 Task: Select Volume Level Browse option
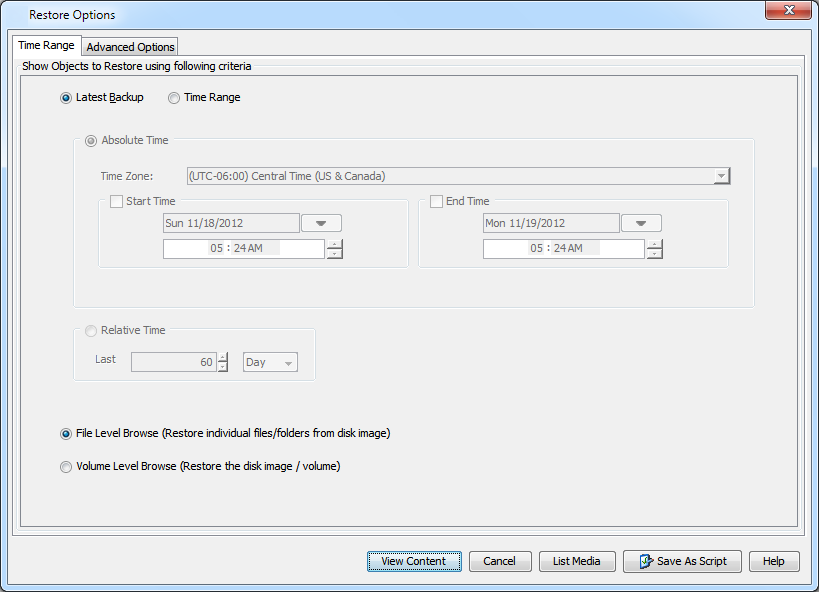pos(65,467)
